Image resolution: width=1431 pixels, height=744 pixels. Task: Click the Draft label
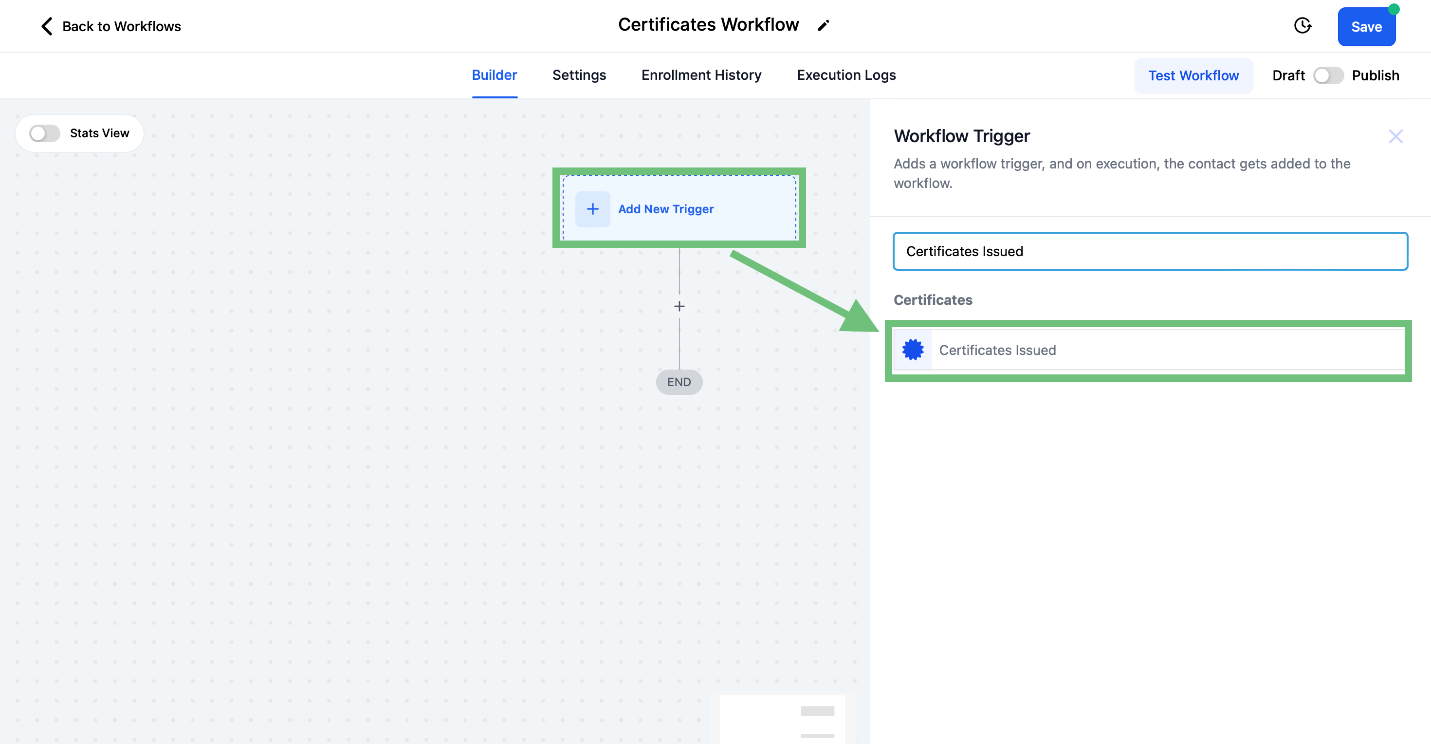coord(1288,75)
